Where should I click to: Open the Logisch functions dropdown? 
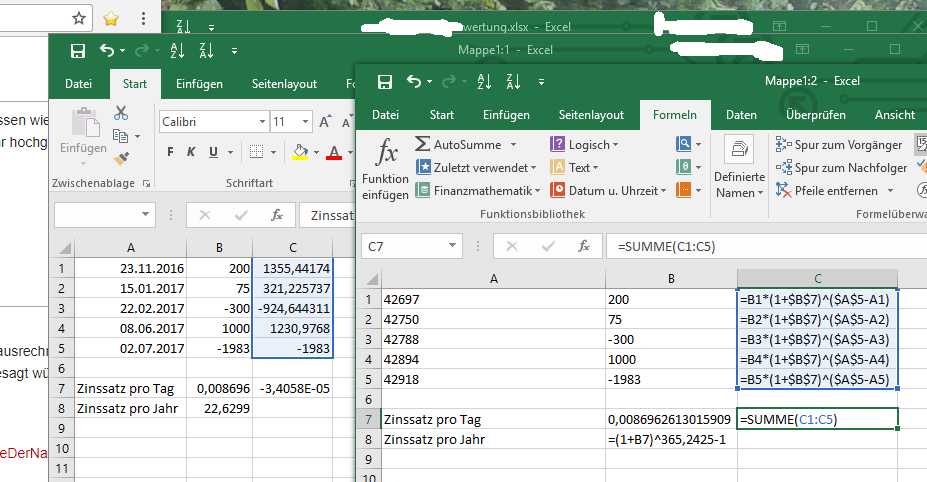click(584, 144)
